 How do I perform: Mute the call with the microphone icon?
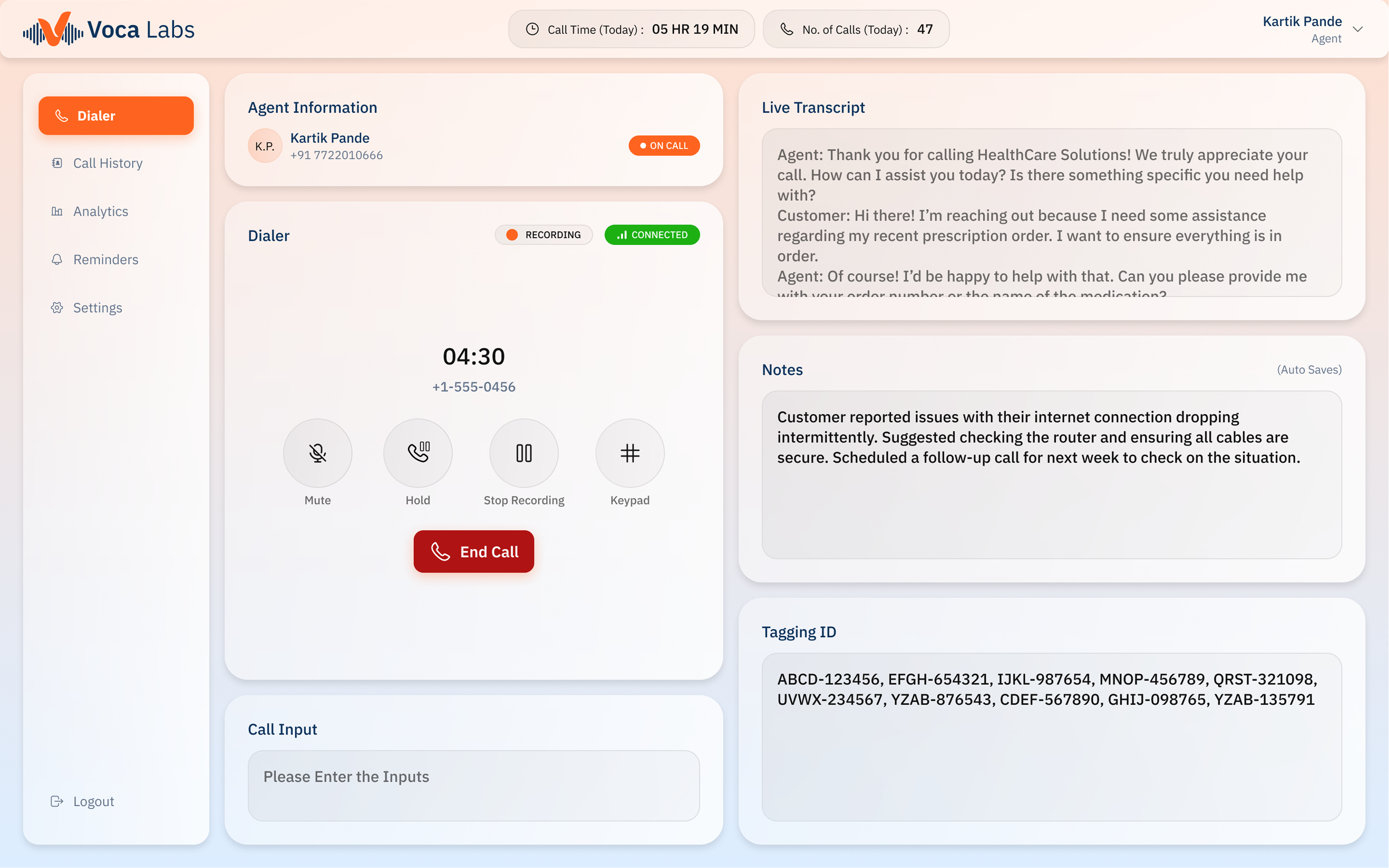point(317,453)
